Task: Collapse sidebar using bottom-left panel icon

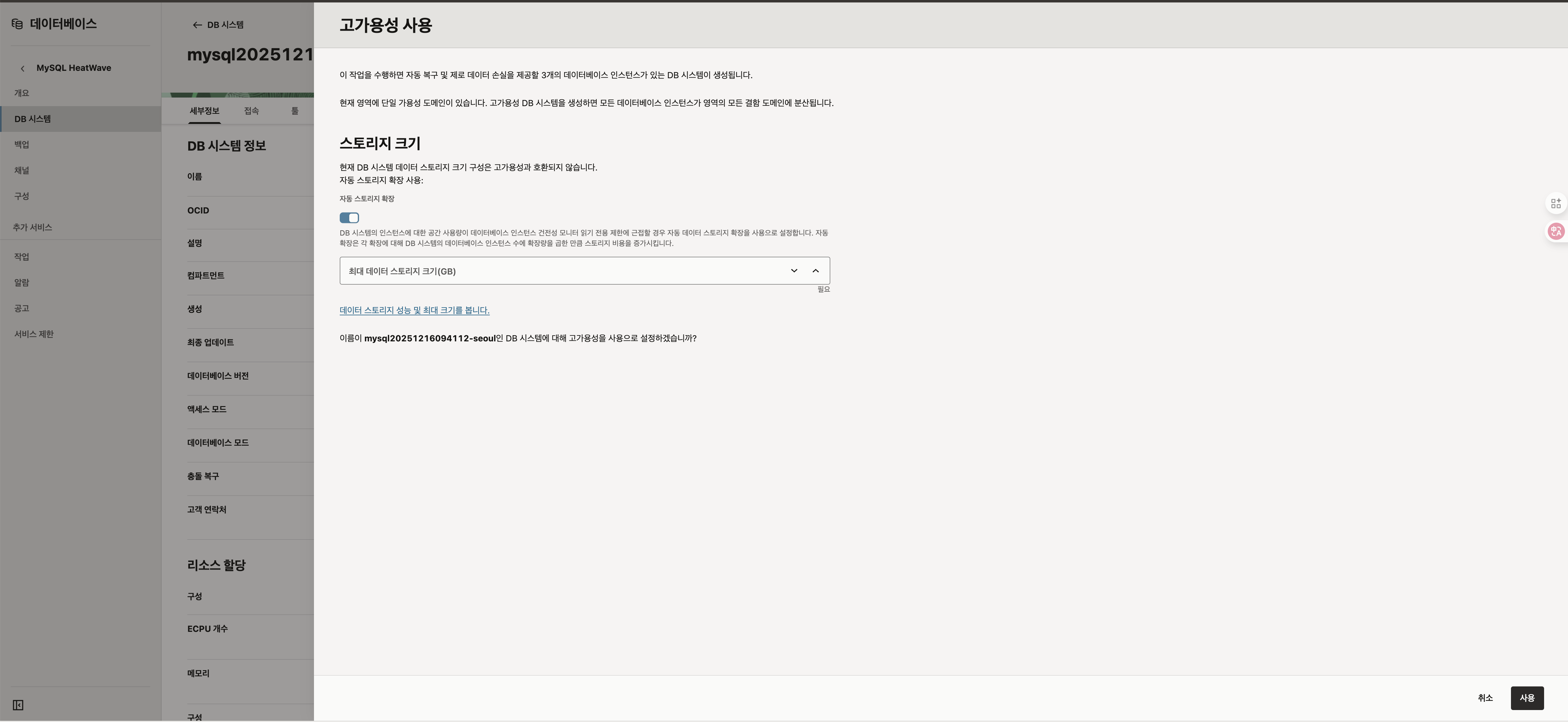Action: point(18,705)
